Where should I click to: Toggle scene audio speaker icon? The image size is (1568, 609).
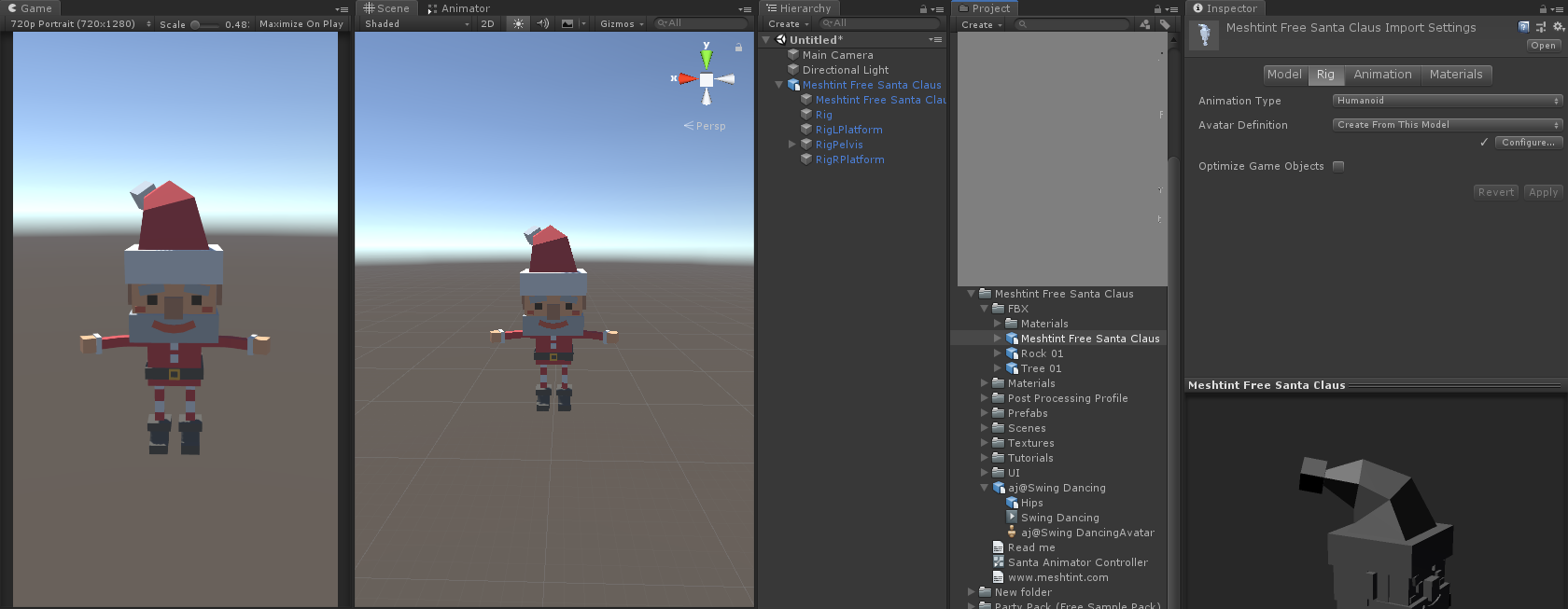pos(543,23)
